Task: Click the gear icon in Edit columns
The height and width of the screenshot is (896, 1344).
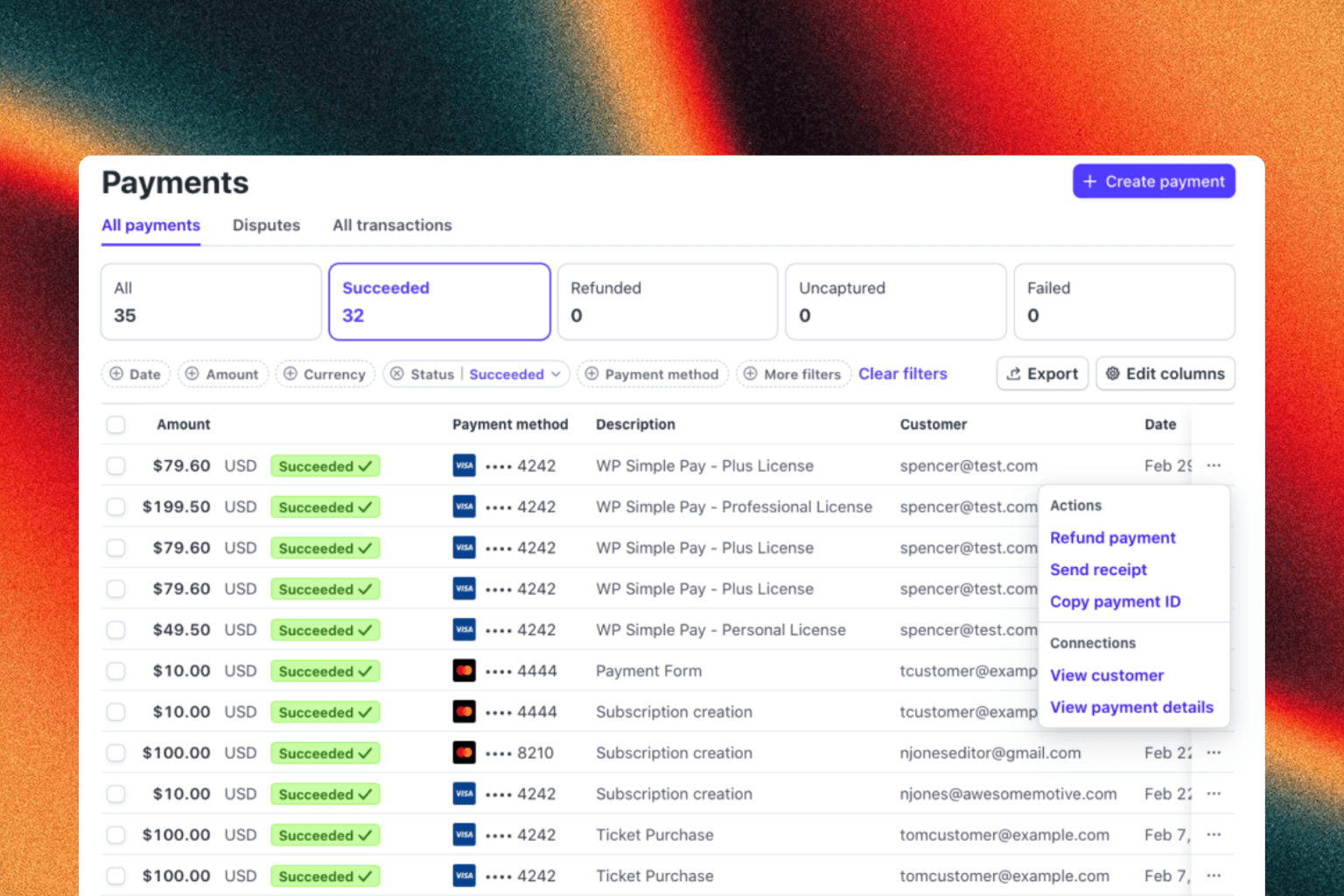Action: pyautogui.click(x=1112, y=374)
